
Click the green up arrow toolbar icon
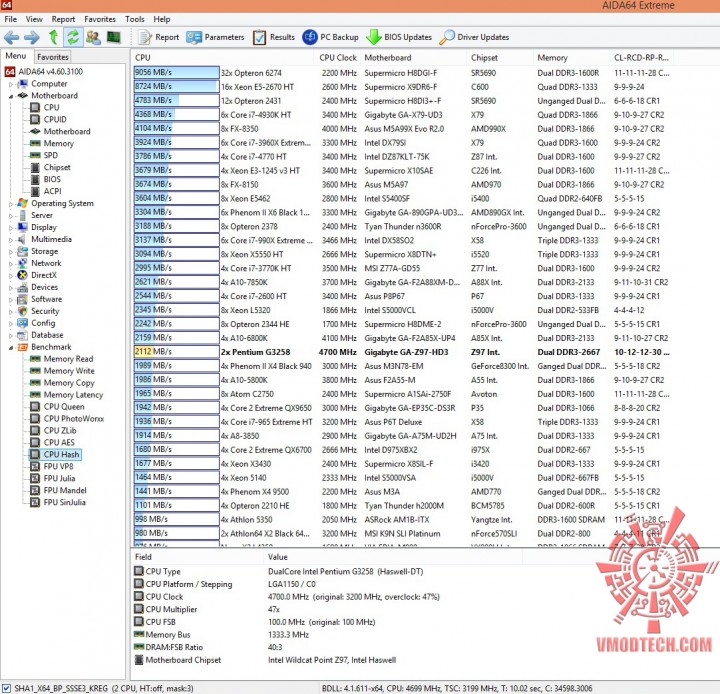[53, 37]
